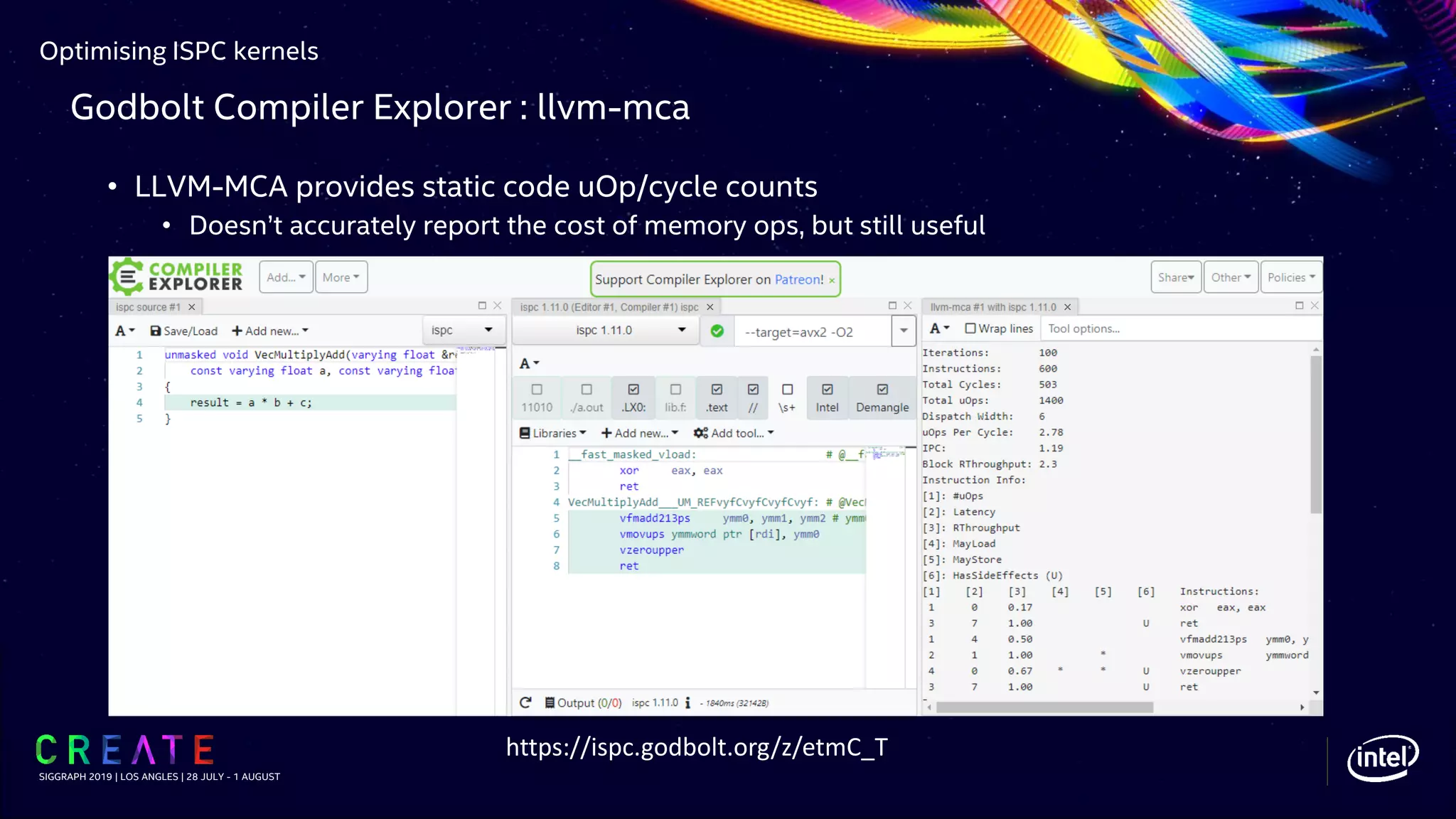Viewport: 1456px width, 819px height.
Task: Follow the Patreon link in banner
Action: tap(798, 279)
